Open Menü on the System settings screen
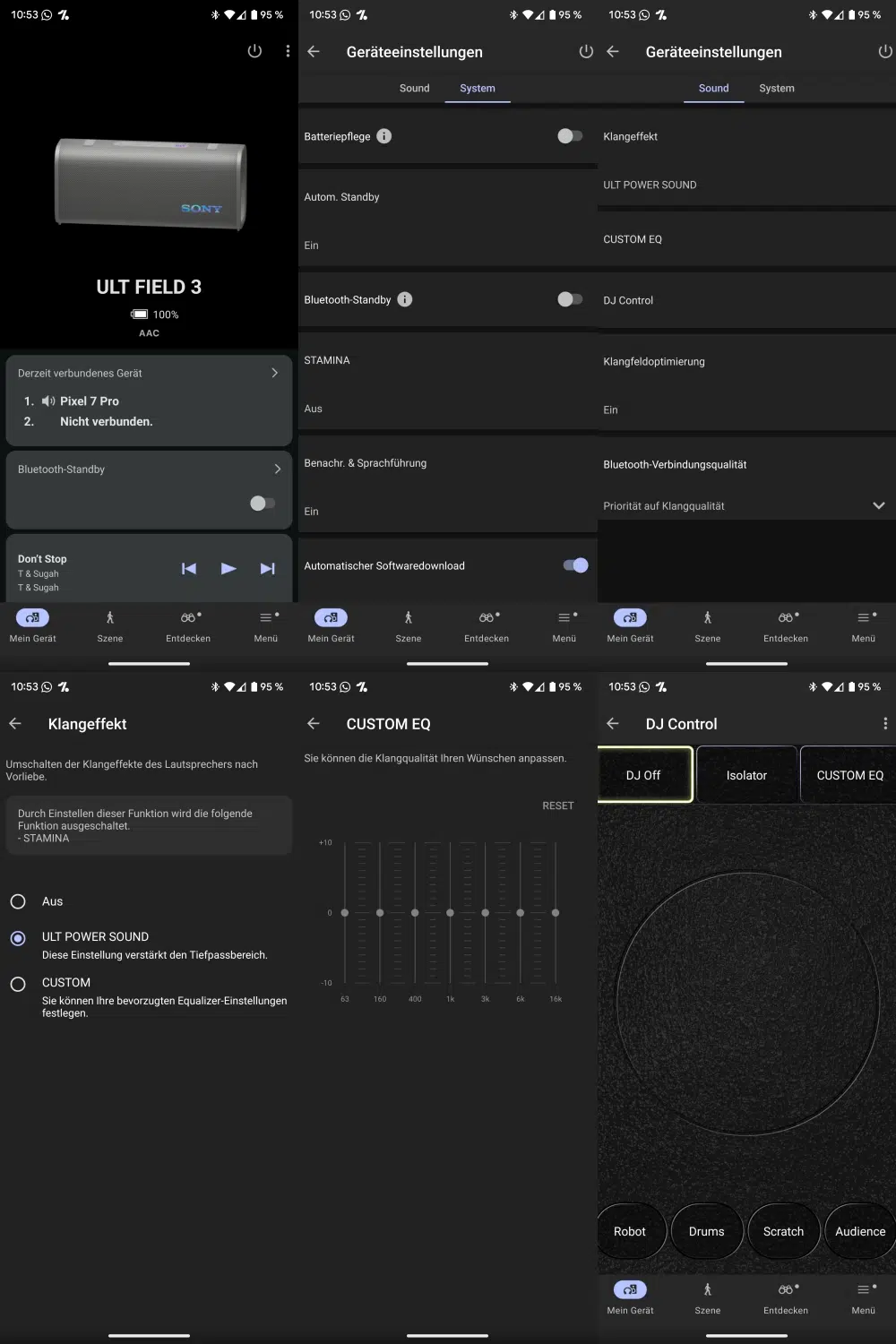This screenshot has height=1344, width=896. 564,625
